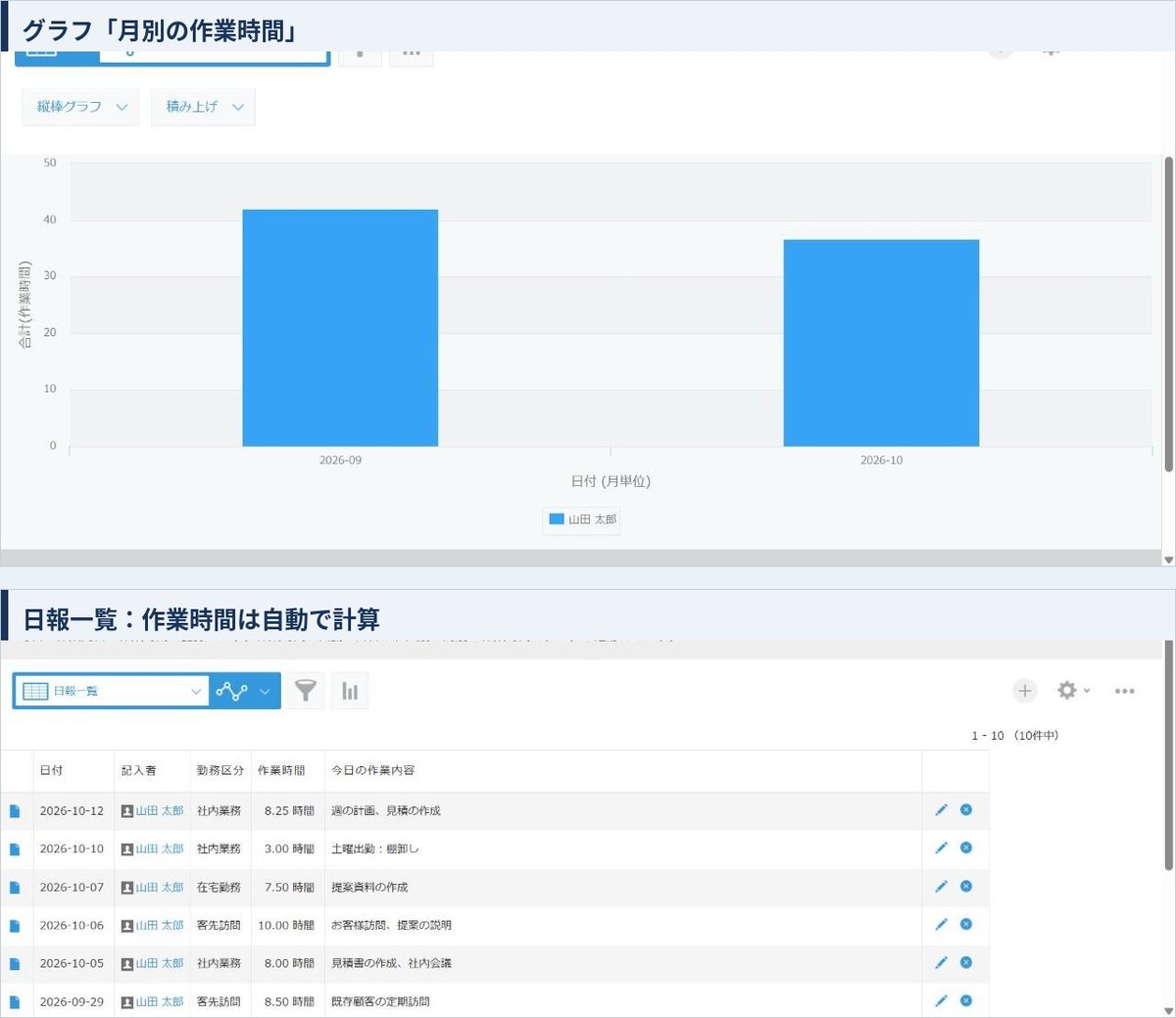Open the filter funnel icon

pyautogui.click(x=306, y=691)
